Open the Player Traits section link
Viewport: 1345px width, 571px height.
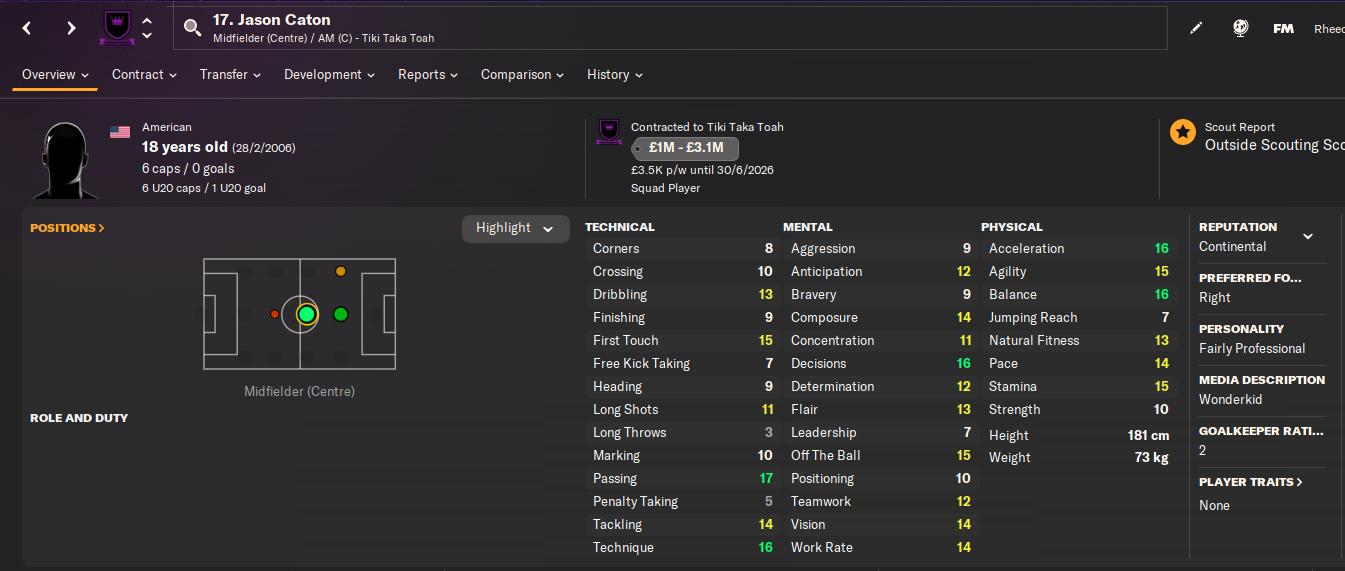tap(1251, 482)
